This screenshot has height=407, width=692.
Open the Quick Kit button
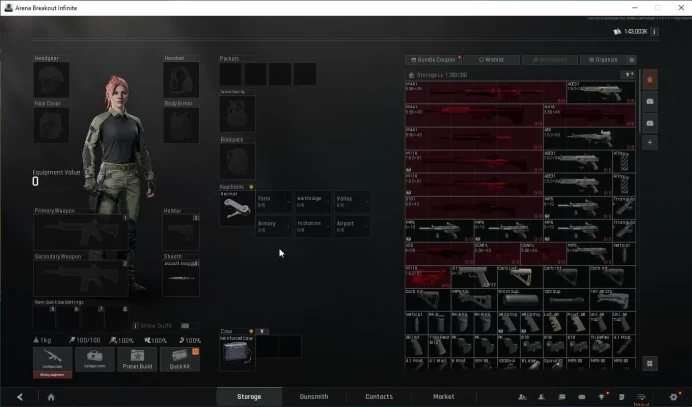180,359
